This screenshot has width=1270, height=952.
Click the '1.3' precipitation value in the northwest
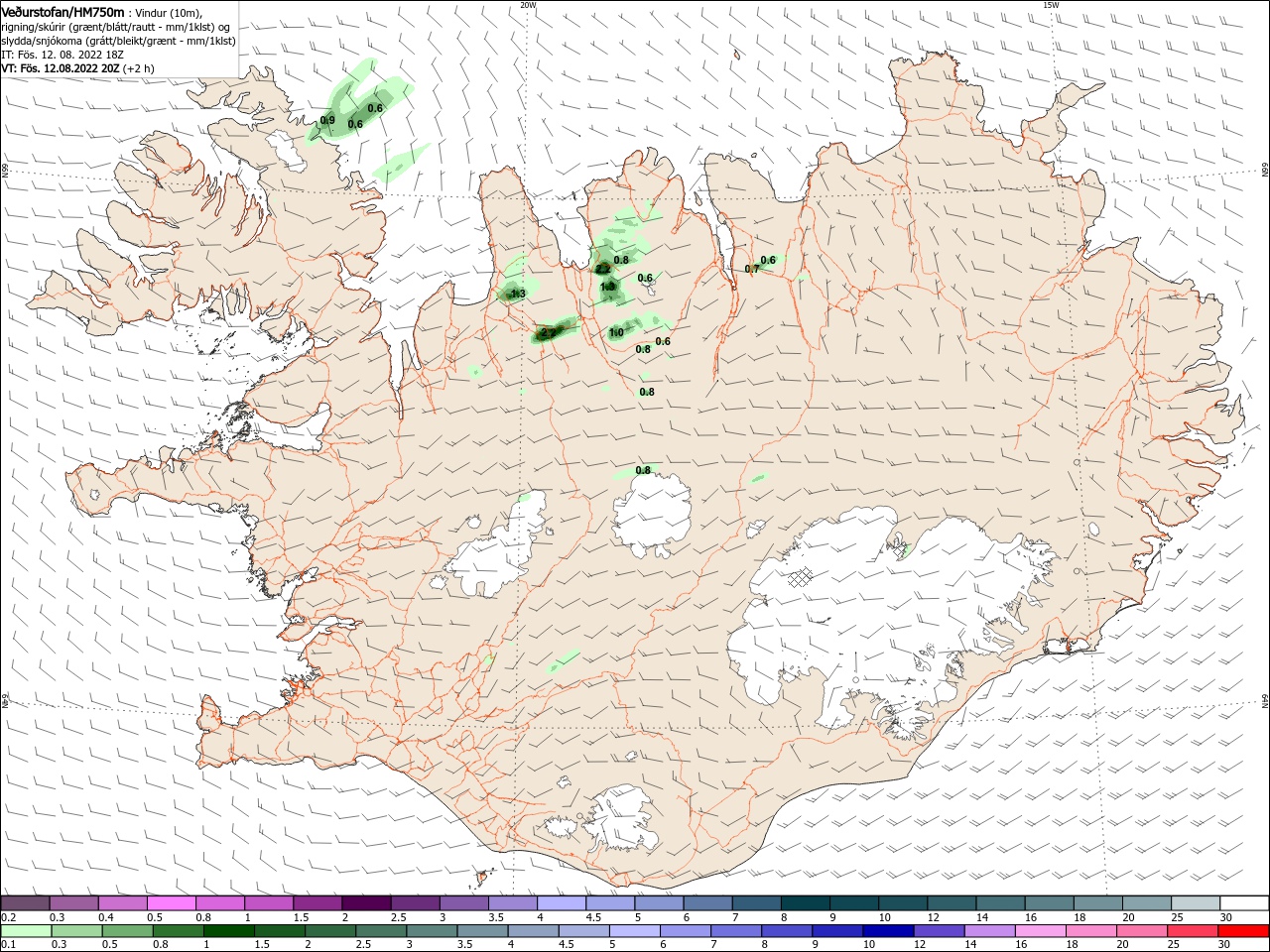pyautogui.click(x=517, y=294)
